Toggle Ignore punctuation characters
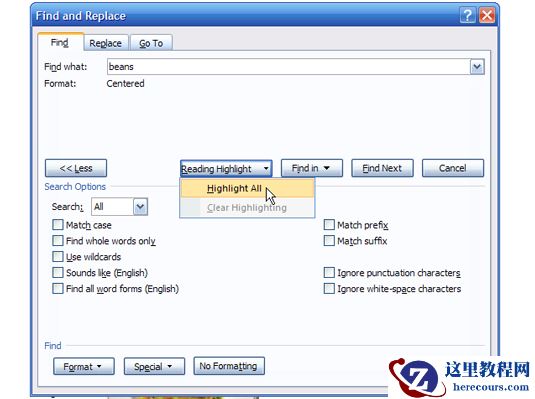This screenshot has width=535, height=399. (329, 273)
